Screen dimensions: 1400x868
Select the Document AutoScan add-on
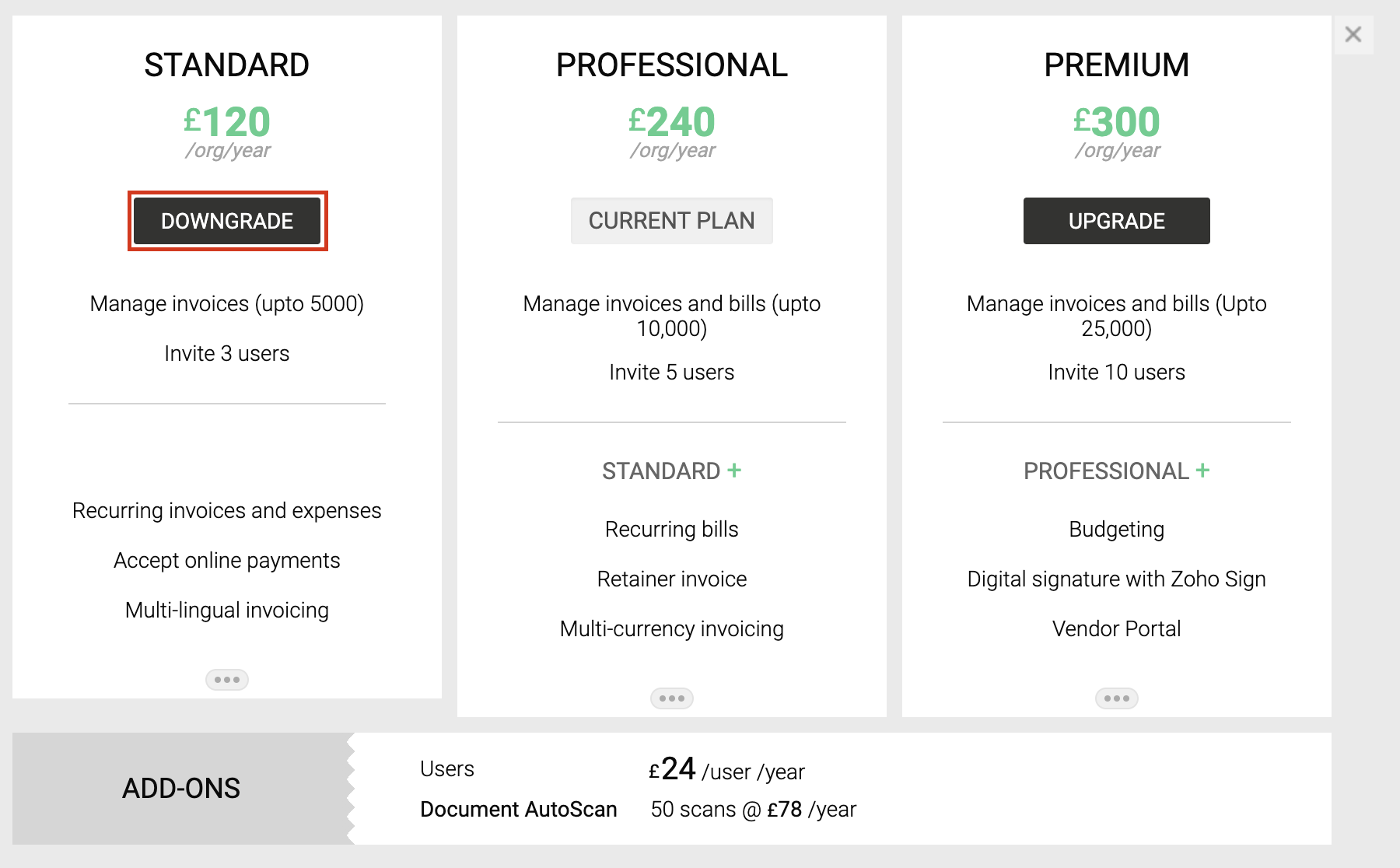[518, 810]
